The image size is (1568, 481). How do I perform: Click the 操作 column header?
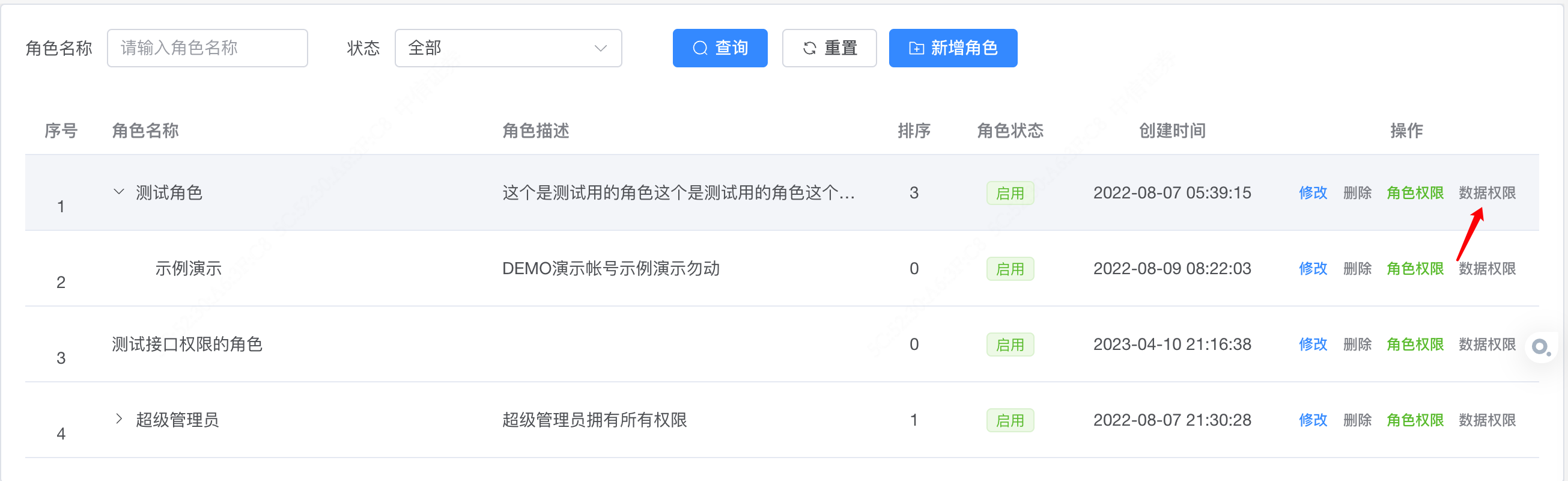coord(1406,130)
